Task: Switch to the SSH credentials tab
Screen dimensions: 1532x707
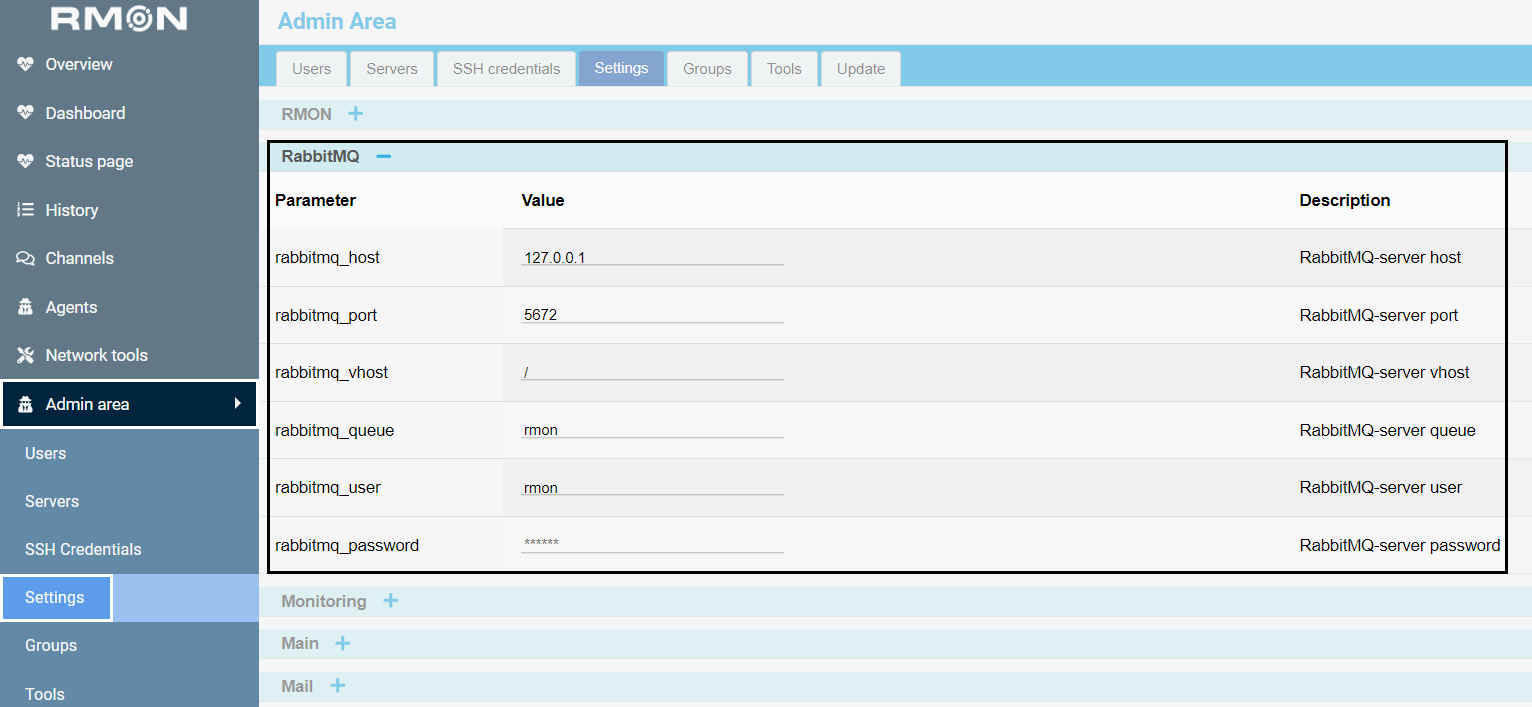Action: coord(506,68)
